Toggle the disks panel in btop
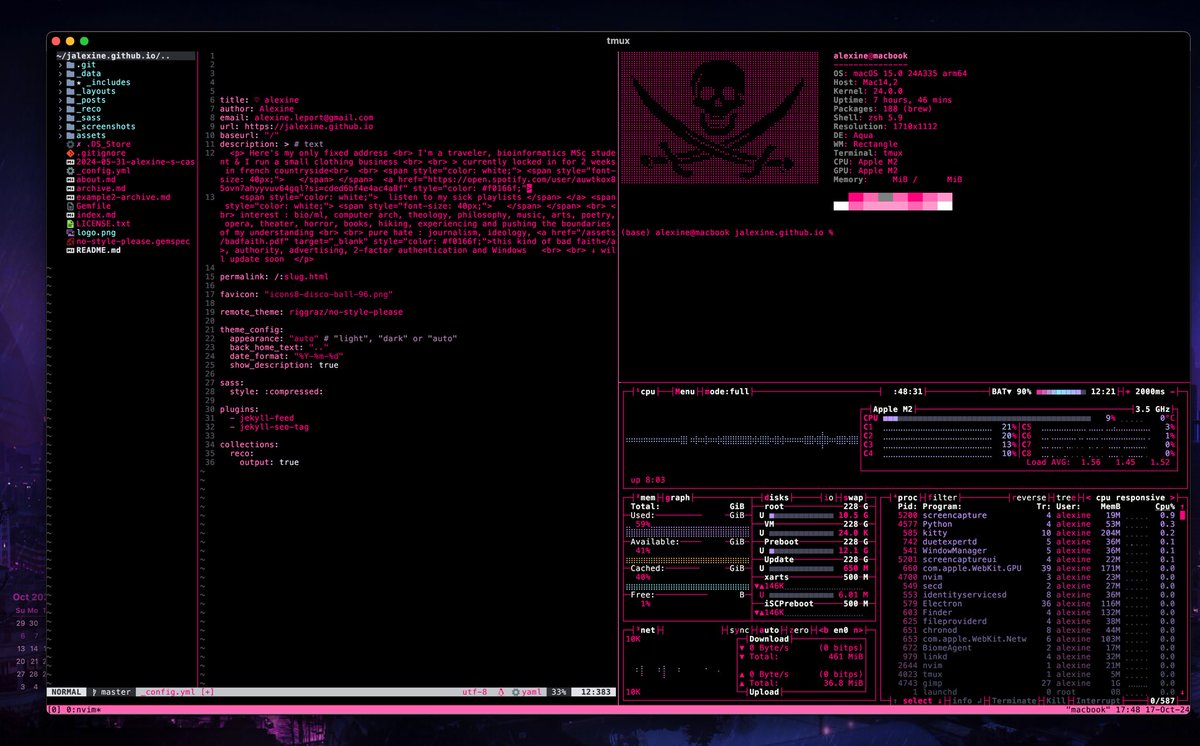 pos(776,497)
